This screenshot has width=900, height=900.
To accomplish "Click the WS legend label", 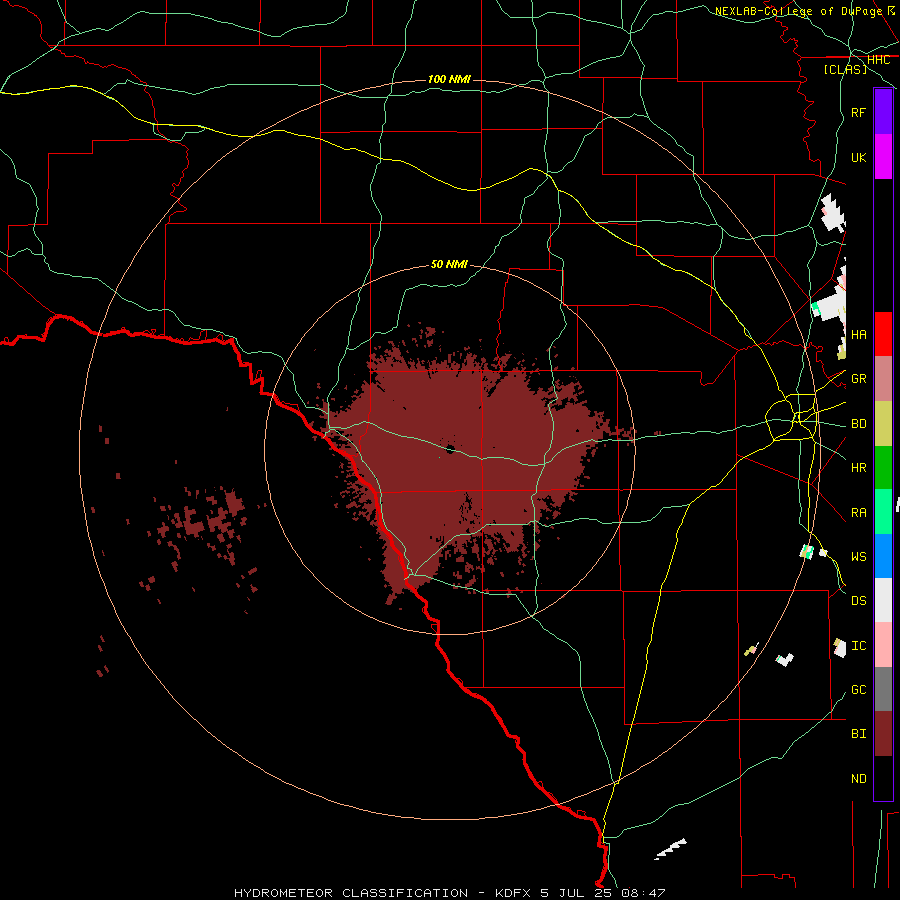I will (x=858, y=557).
